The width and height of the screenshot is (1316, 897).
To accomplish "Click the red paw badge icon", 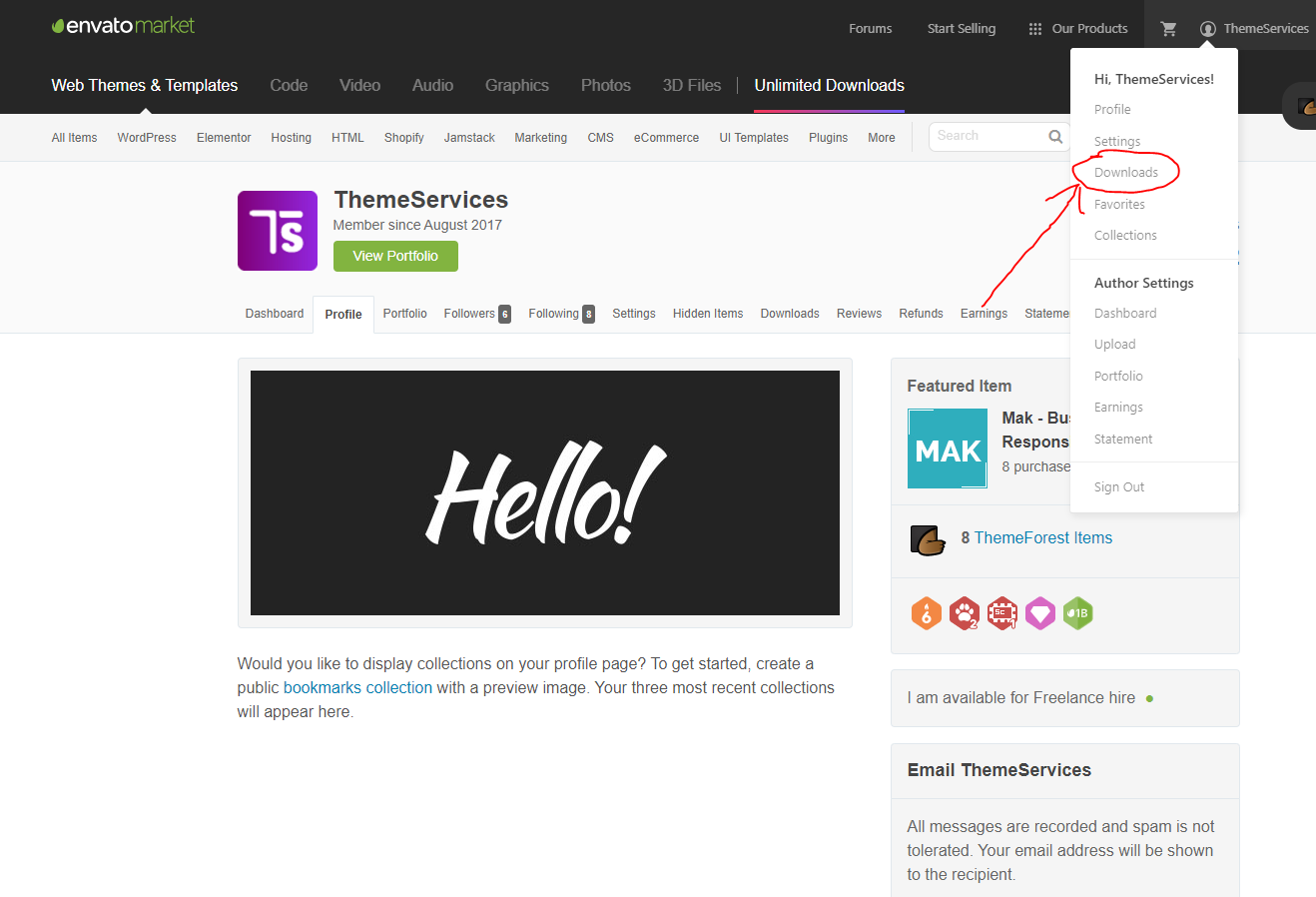I will pyautogui.click(x=965, y=613).
